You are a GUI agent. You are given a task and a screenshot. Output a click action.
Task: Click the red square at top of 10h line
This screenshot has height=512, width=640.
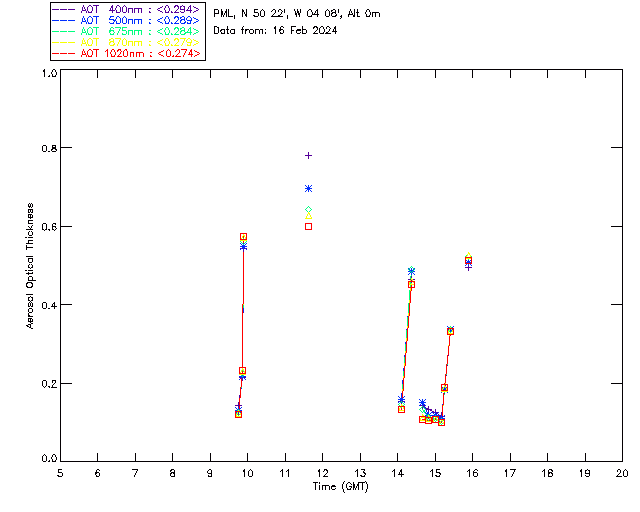click(x=243, y=237)
